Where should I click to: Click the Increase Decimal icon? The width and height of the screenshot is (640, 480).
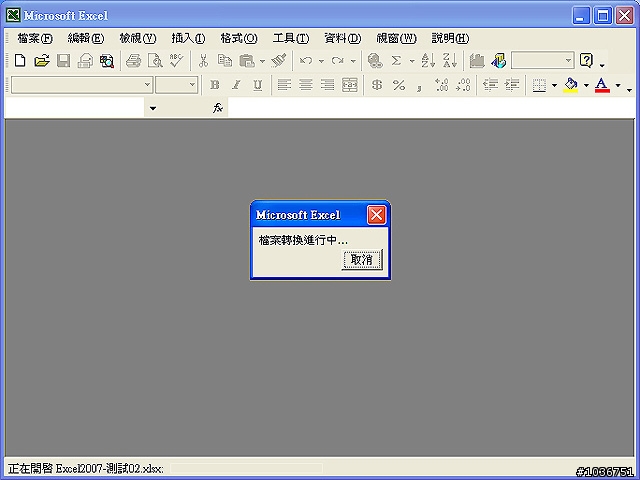(x=442, y=85)
